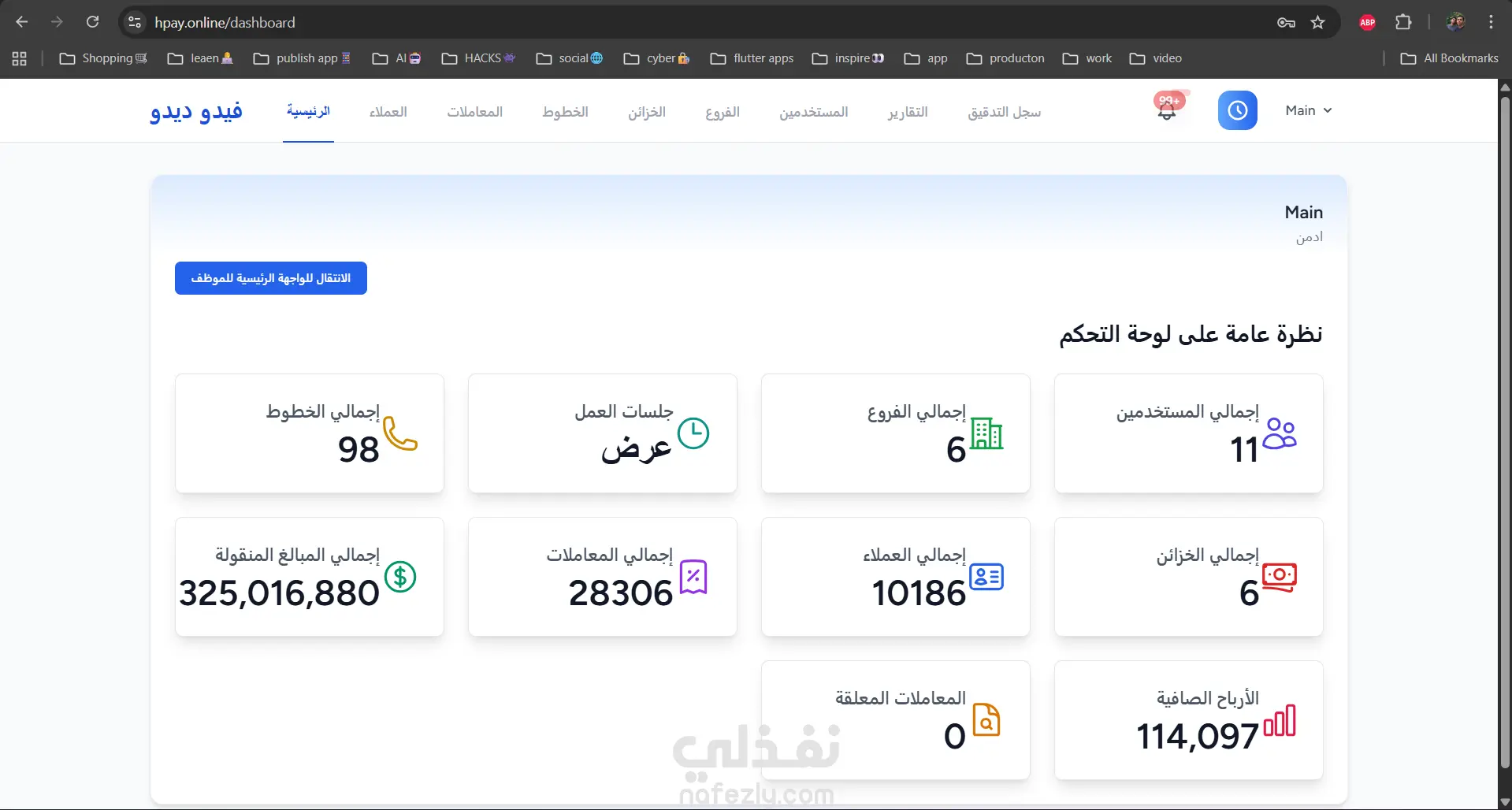Image resolution: width=1512 pixels, height=810 pixels.
Task: Click the المعاملات المعلقة card title
Action: click(901, 698)
